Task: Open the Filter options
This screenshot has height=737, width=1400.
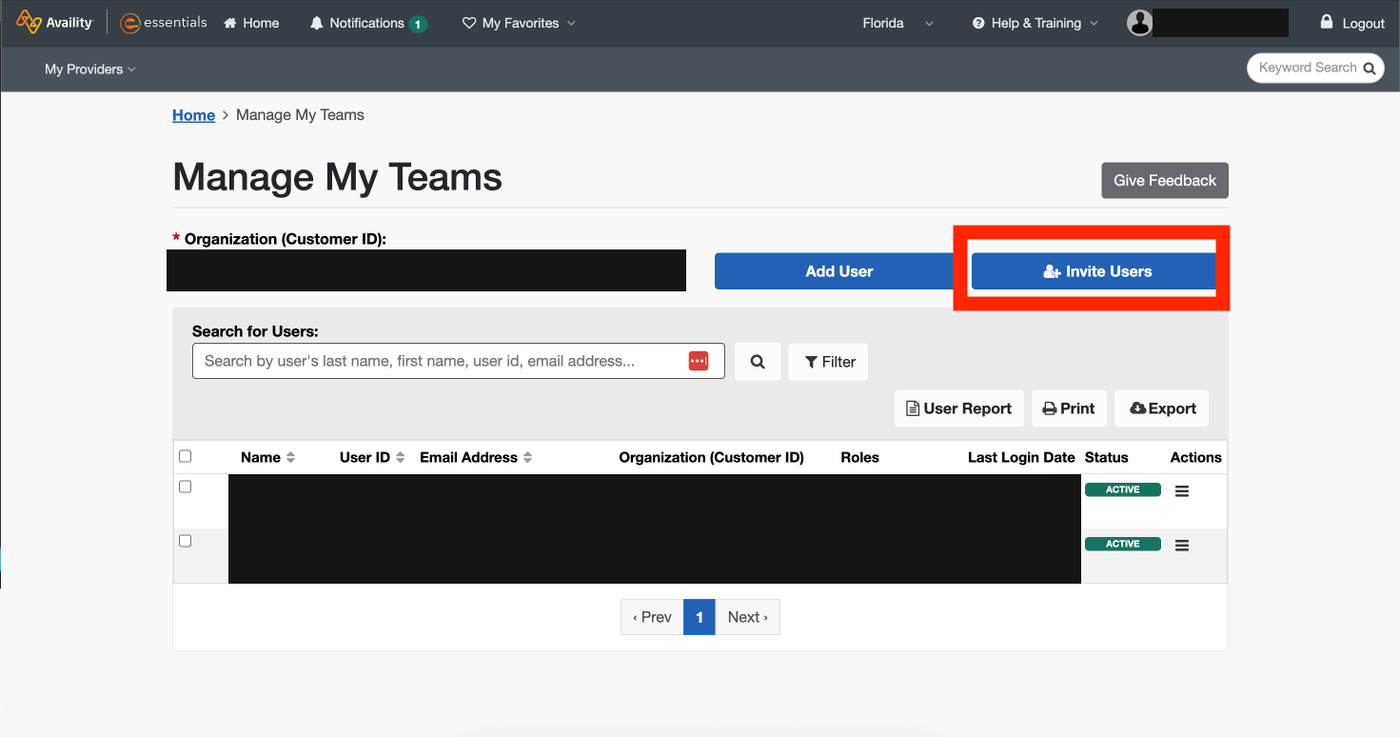Action: point(829,362)
